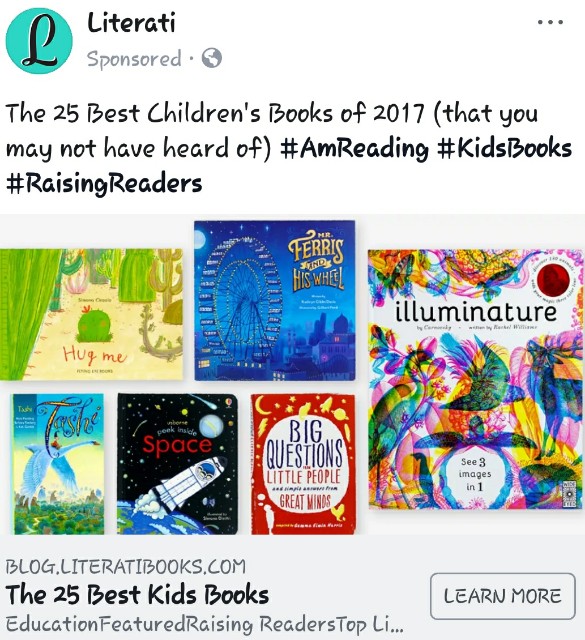
Task: Click the Illuminature book cover
Action: (x=476, y=379)
